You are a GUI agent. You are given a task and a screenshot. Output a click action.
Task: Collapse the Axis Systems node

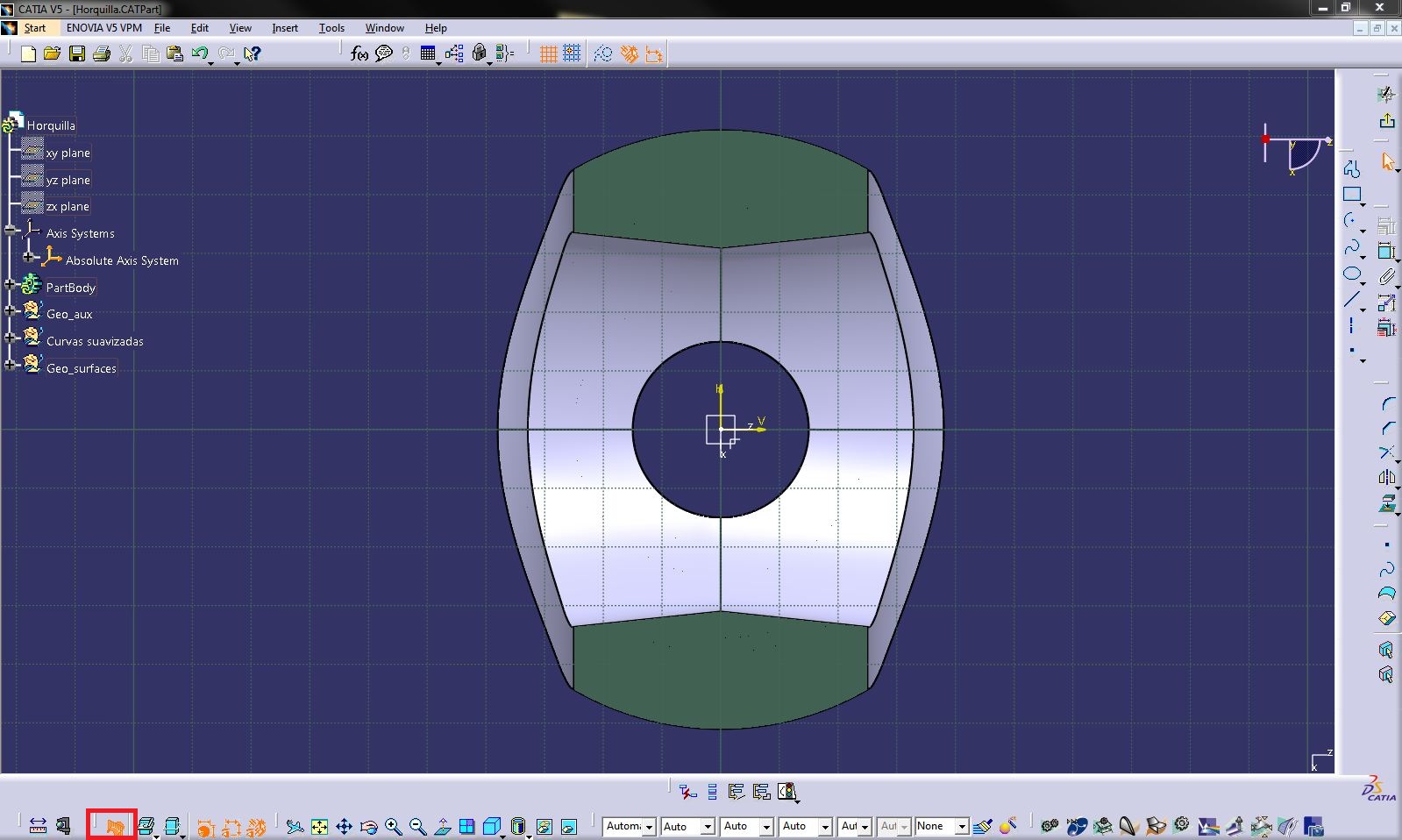10,230
